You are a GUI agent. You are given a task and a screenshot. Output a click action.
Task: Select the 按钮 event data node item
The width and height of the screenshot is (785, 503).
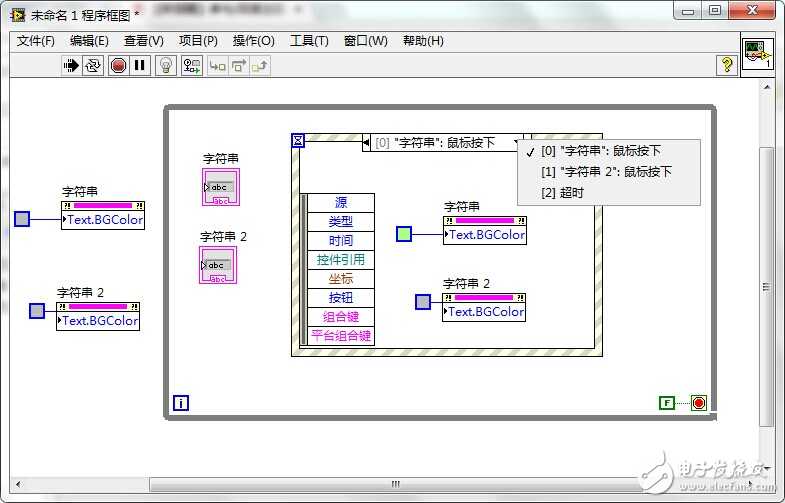point(340,298)
